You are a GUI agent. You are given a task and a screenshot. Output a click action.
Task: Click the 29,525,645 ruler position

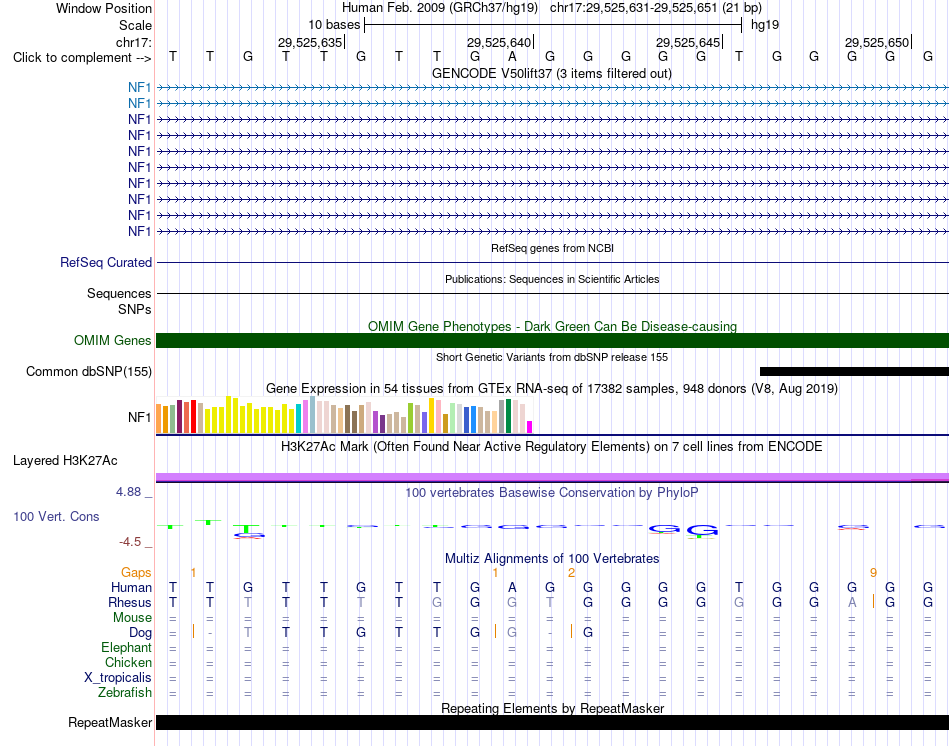688,42
